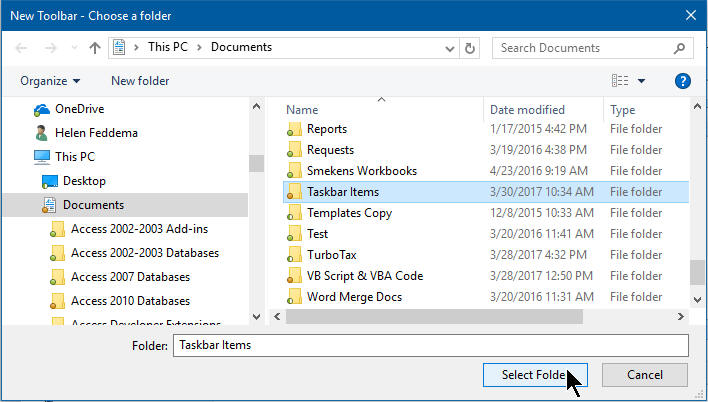
Task: Select the Word Merge Docs folder
Action: coord(354,297)
